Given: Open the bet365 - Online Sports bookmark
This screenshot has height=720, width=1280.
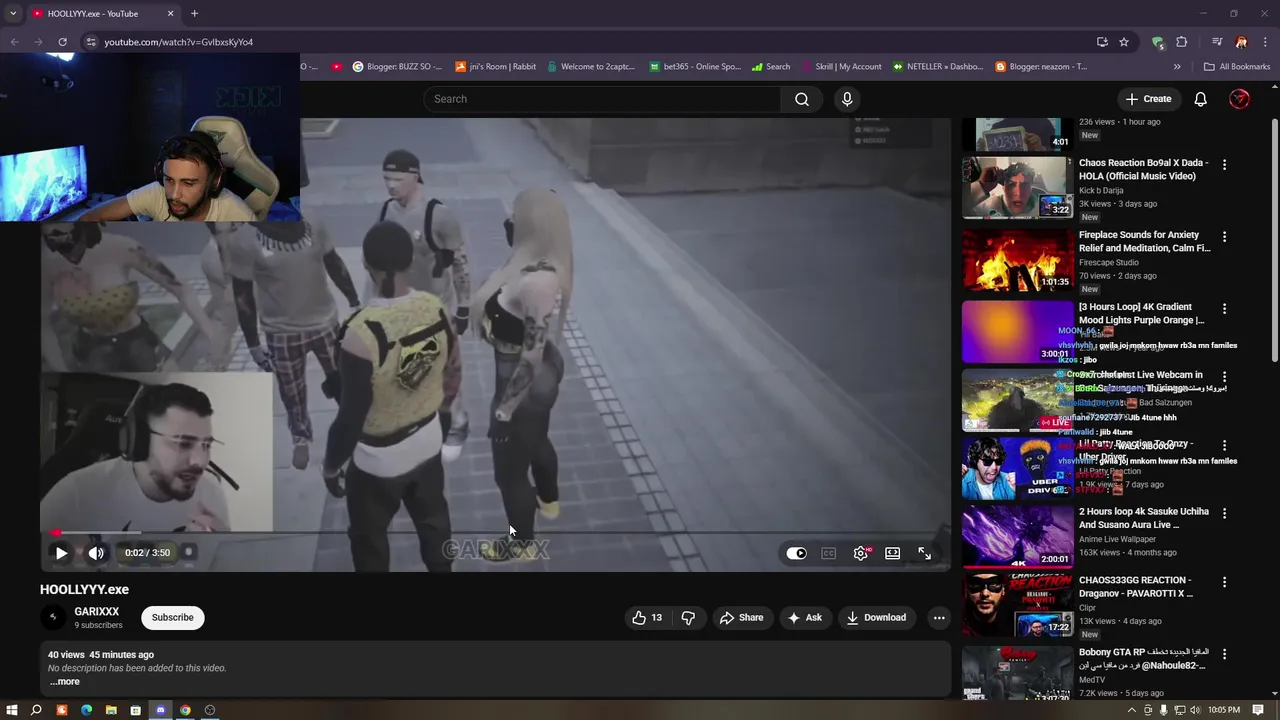Looking at the screenshot, I should [x=695, y=67].
